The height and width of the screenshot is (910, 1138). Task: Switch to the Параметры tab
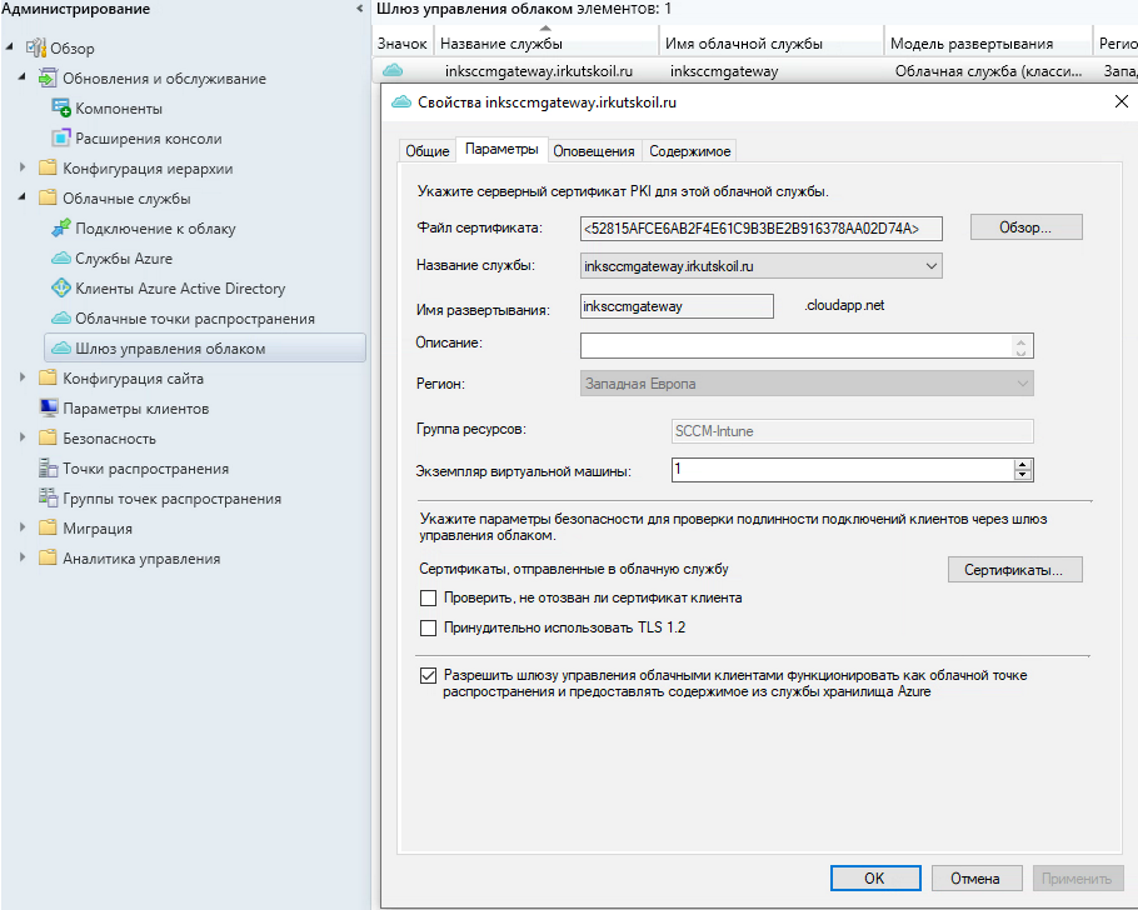[502, 149]
